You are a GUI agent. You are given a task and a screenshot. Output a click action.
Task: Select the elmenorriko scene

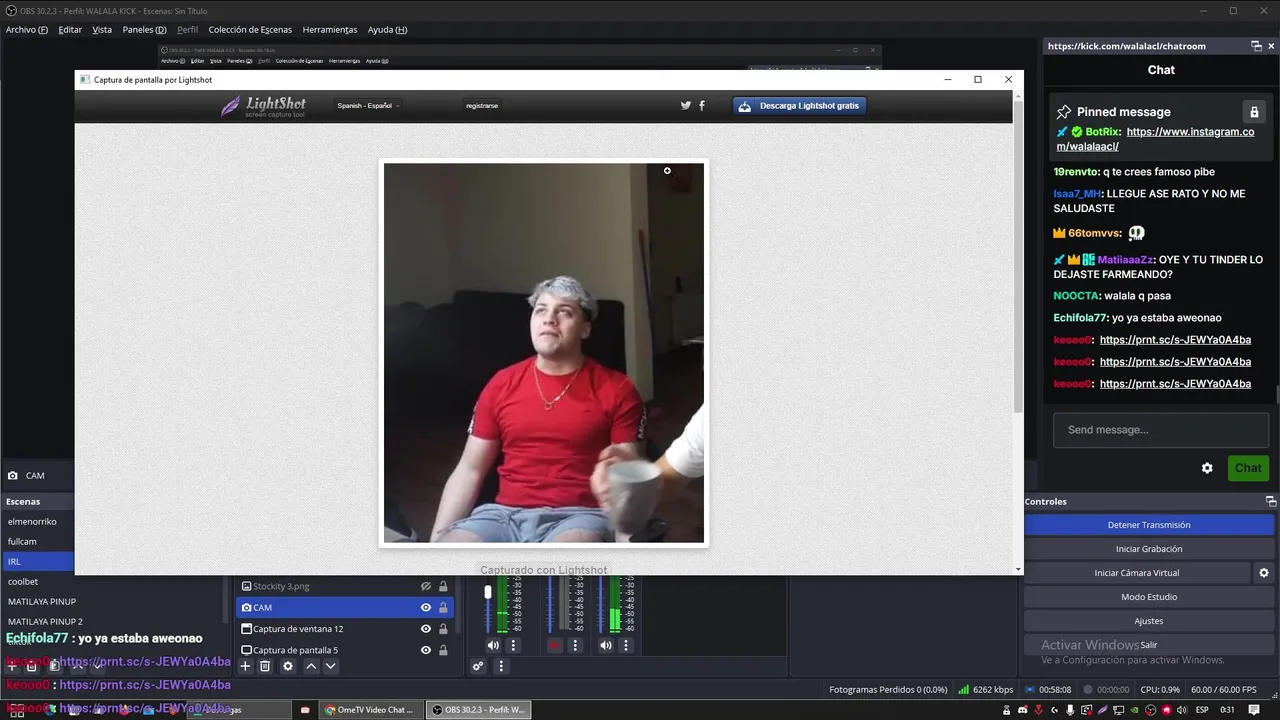(x=33, y=522)
